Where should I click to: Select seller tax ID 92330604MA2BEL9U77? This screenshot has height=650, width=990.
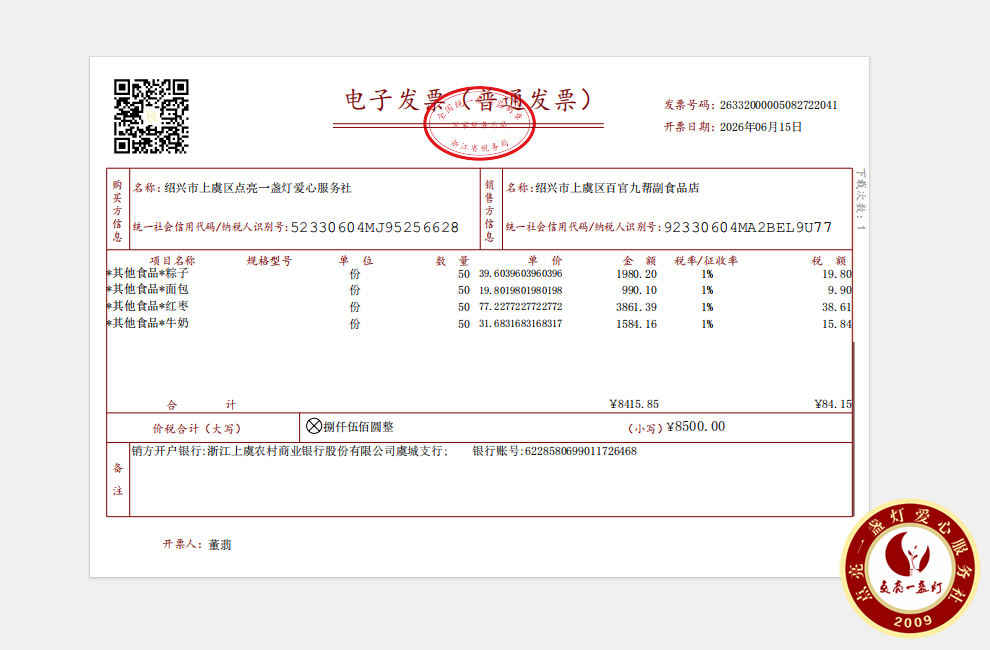tap(748, 227)
